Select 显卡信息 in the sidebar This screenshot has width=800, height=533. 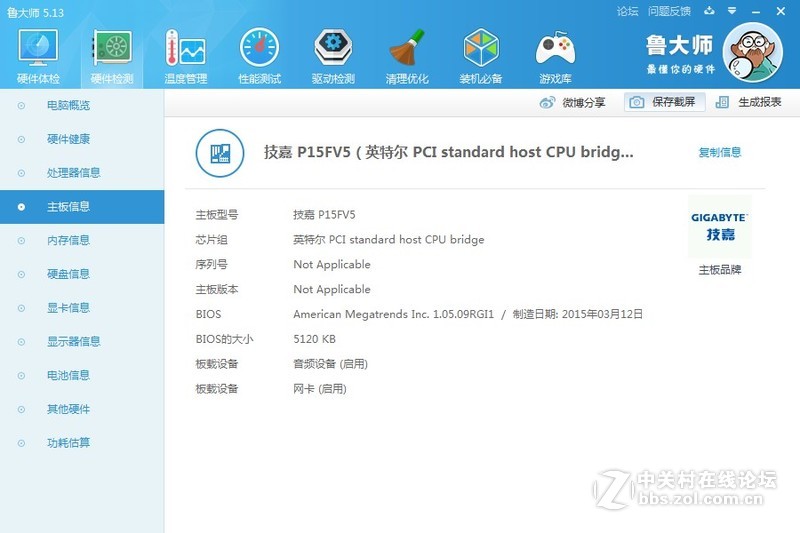[82, 308]
